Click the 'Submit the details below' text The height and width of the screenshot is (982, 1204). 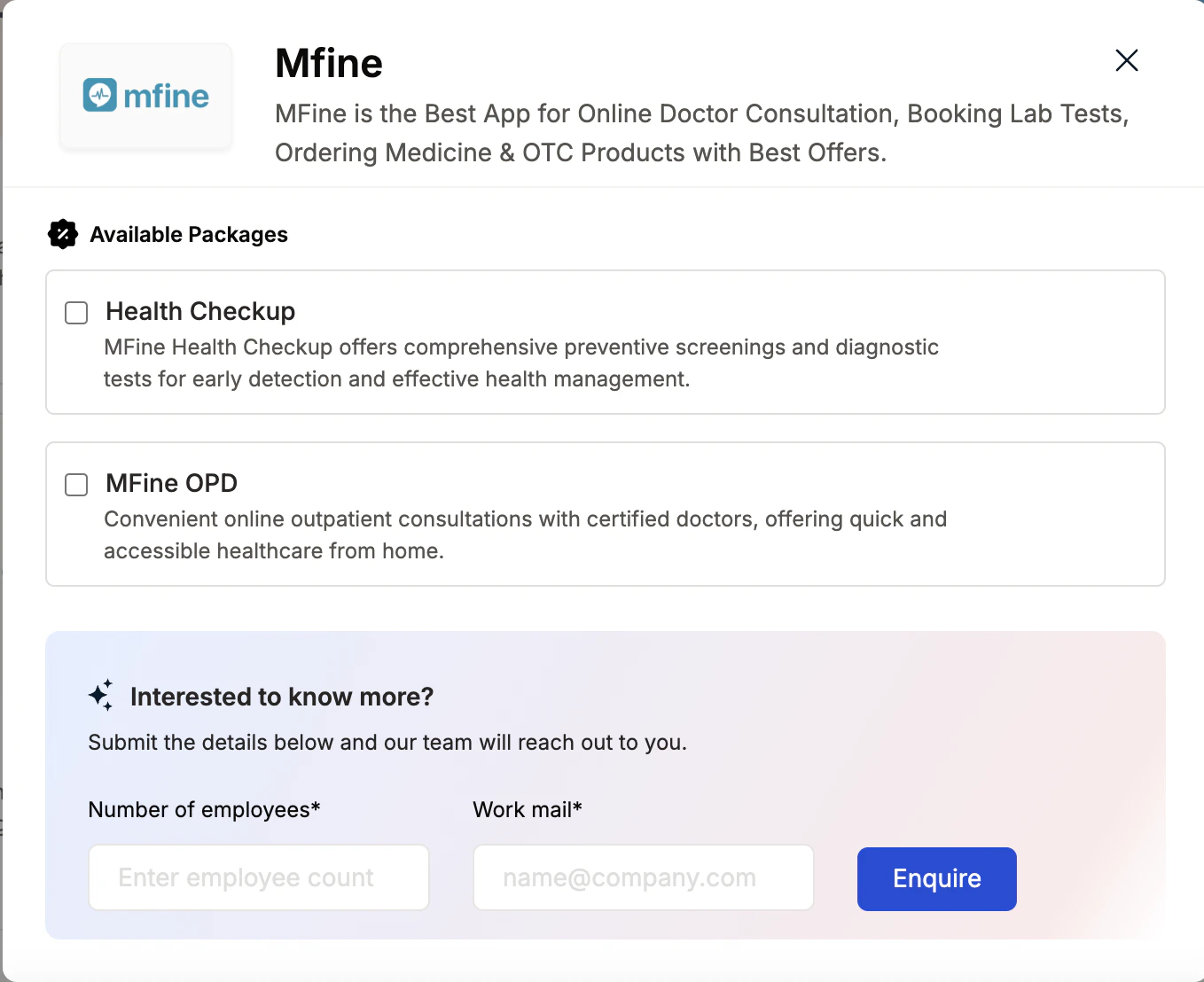(387, 743)
